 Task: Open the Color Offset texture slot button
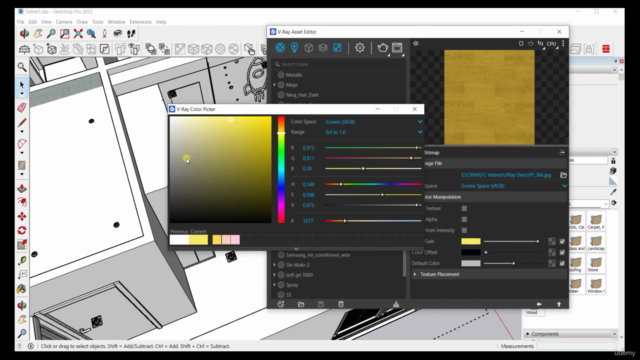552,252
